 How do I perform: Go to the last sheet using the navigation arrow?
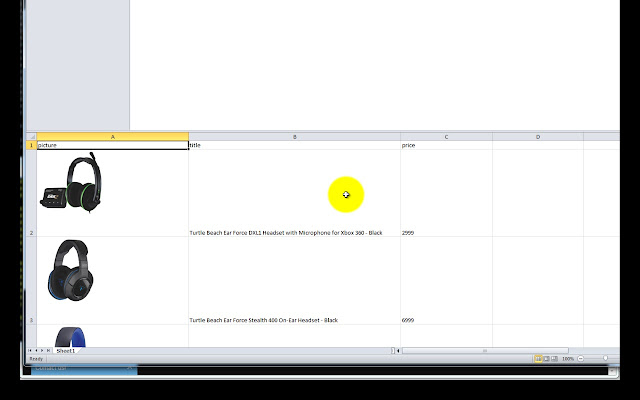coord(48,351)
